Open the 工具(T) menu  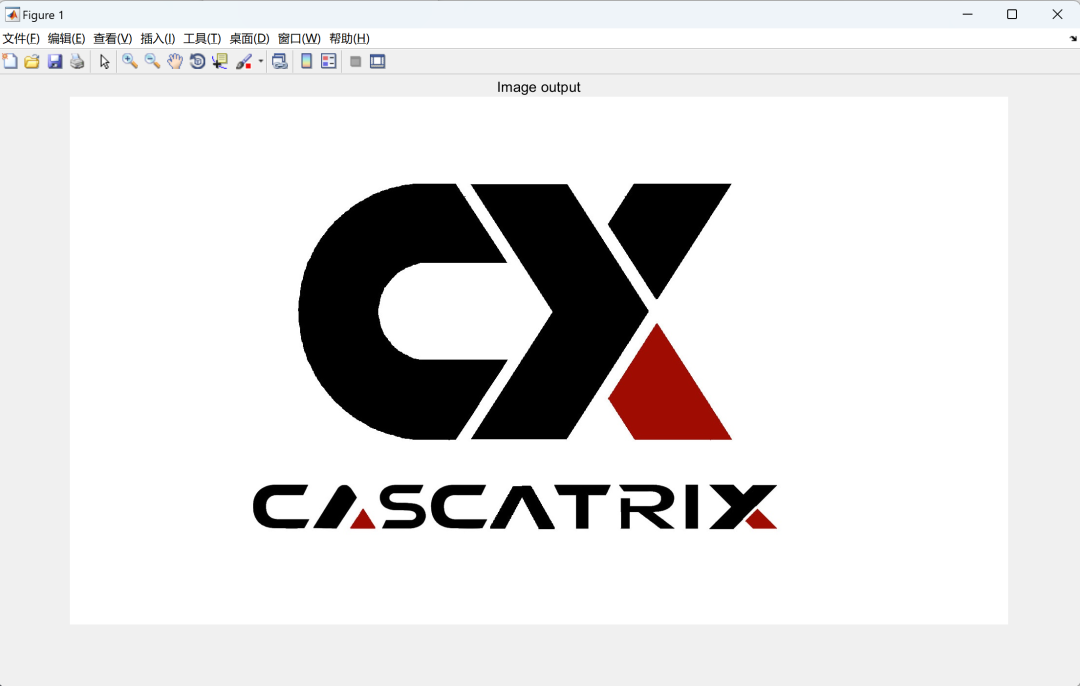202,39
